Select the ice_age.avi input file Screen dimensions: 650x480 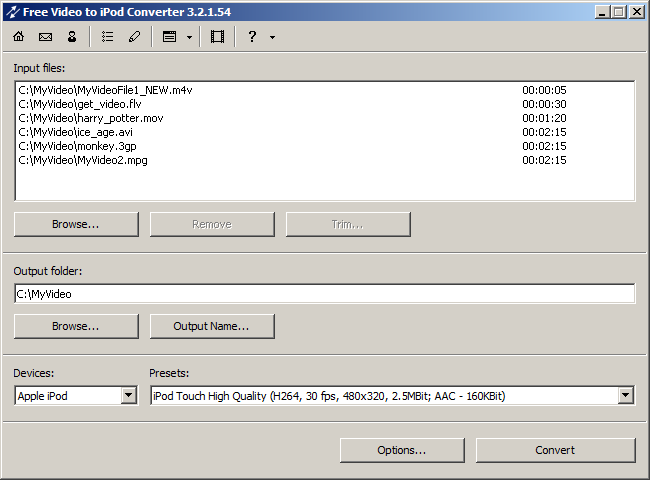tap(76, 132)
